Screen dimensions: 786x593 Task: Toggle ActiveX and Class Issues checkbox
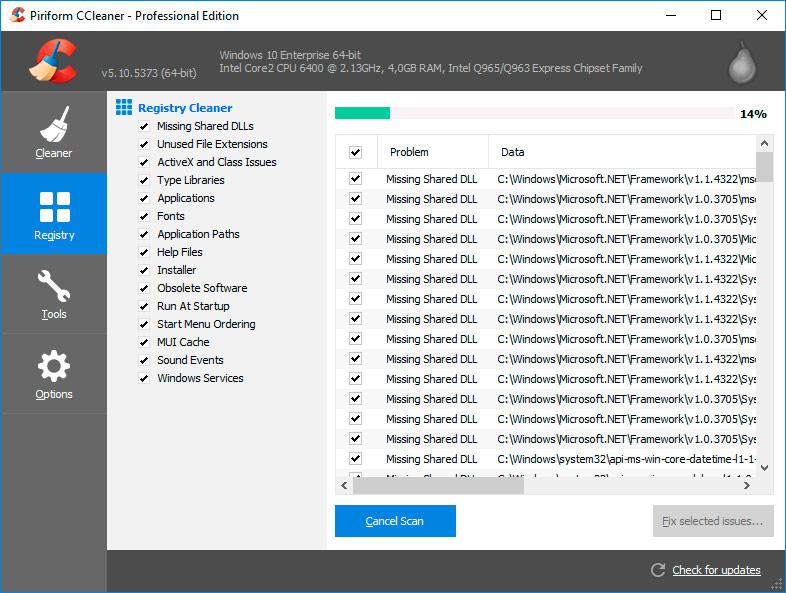tap(144, 162)
